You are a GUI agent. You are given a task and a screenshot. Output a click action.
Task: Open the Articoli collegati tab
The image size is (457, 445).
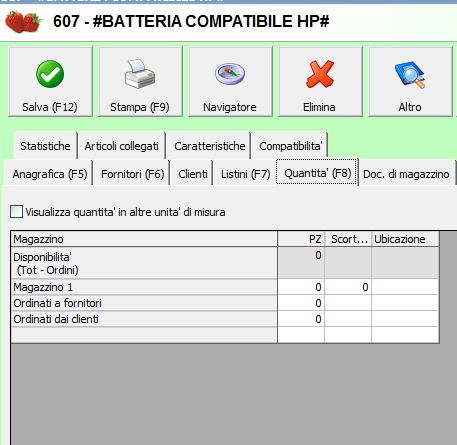coord(121,146)
